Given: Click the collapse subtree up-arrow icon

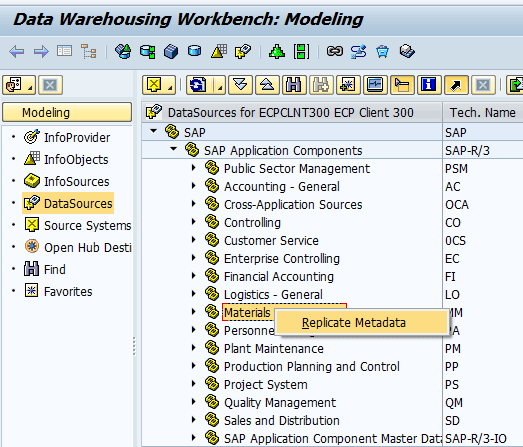Looking at the screenshot, I should (267, 85).
